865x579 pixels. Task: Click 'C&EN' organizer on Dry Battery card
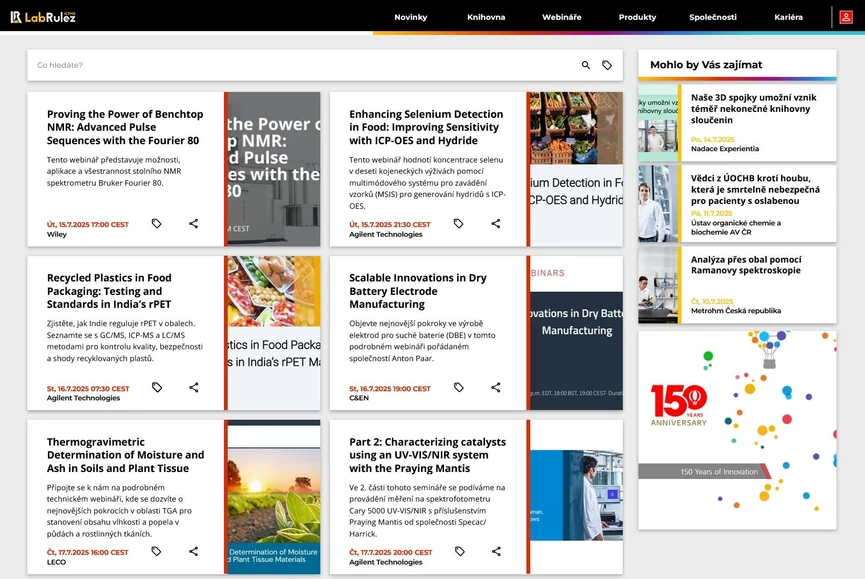point(359,398)
